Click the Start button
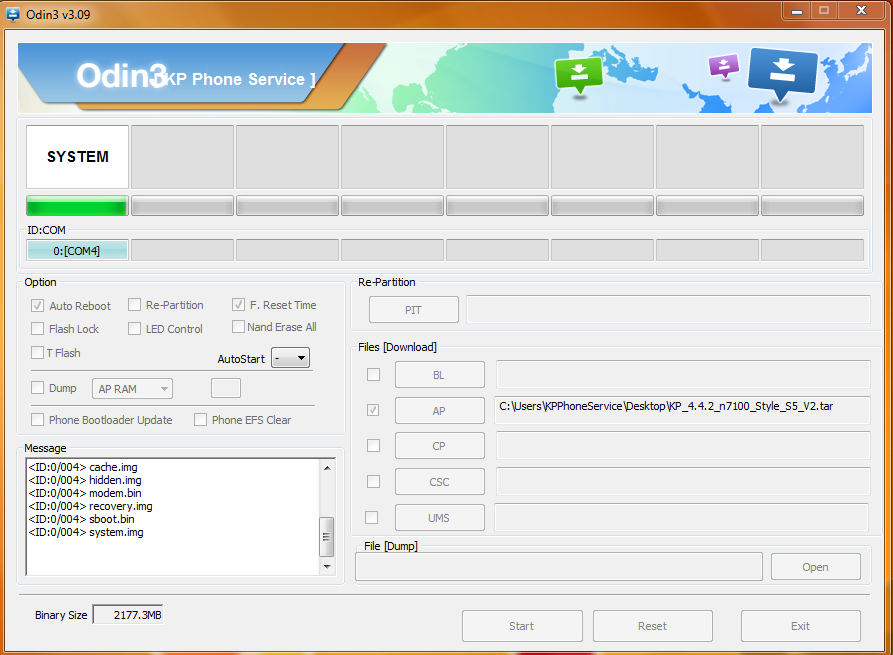 coord(522,626)
